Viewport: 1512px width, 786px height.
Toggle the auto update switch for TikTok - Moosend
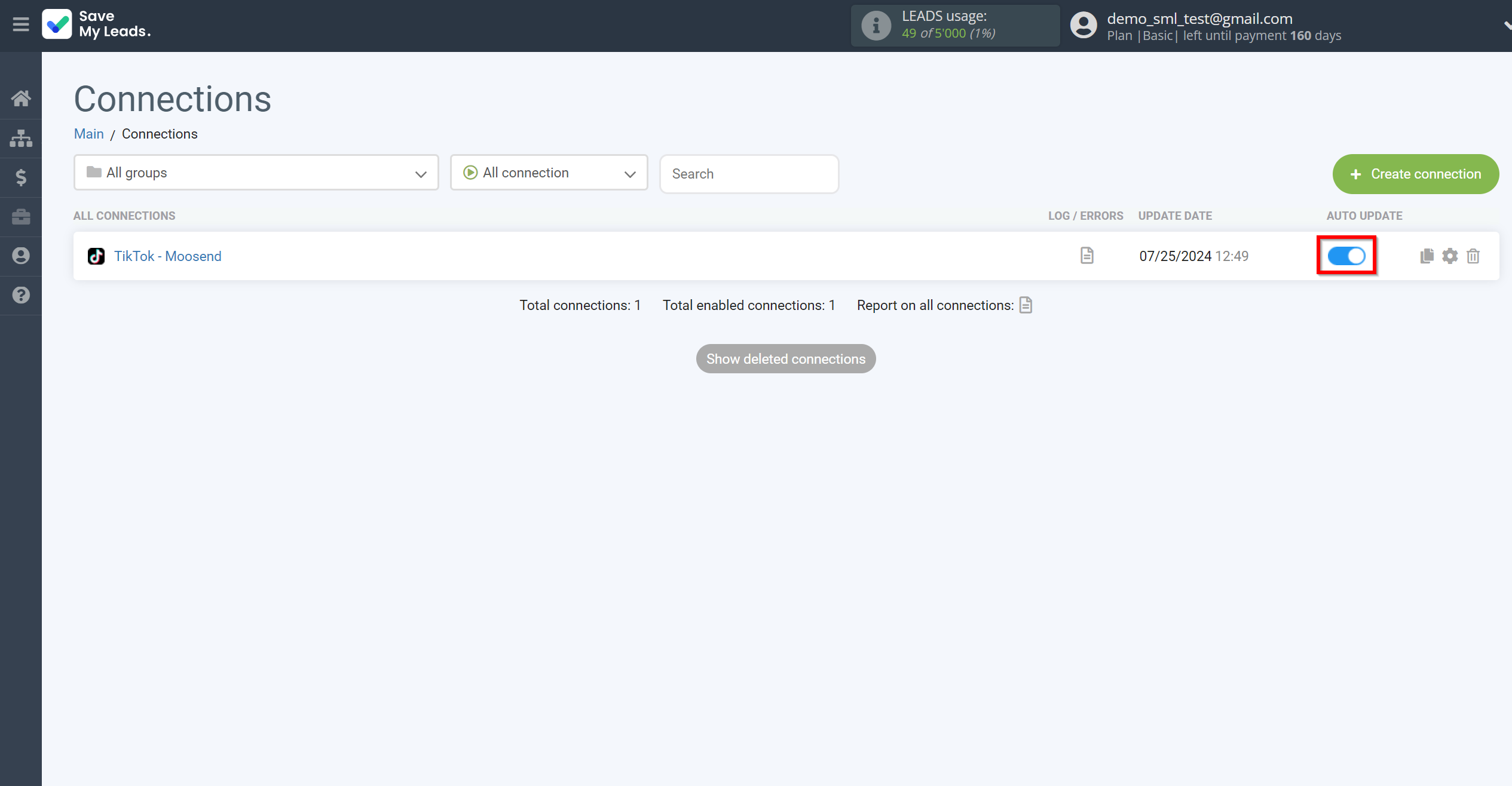[1346, 256]
